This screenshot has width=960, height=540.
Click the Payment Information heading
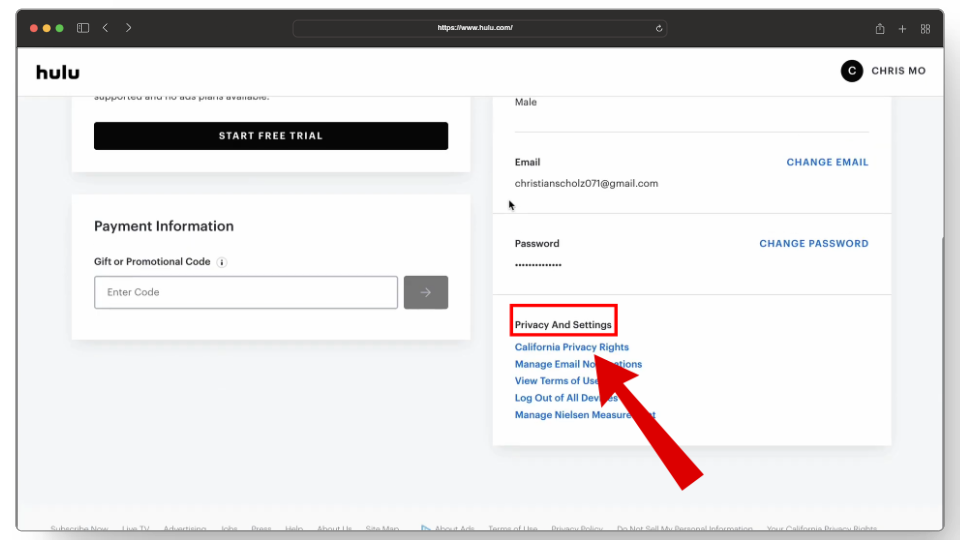tap(163, 226)
